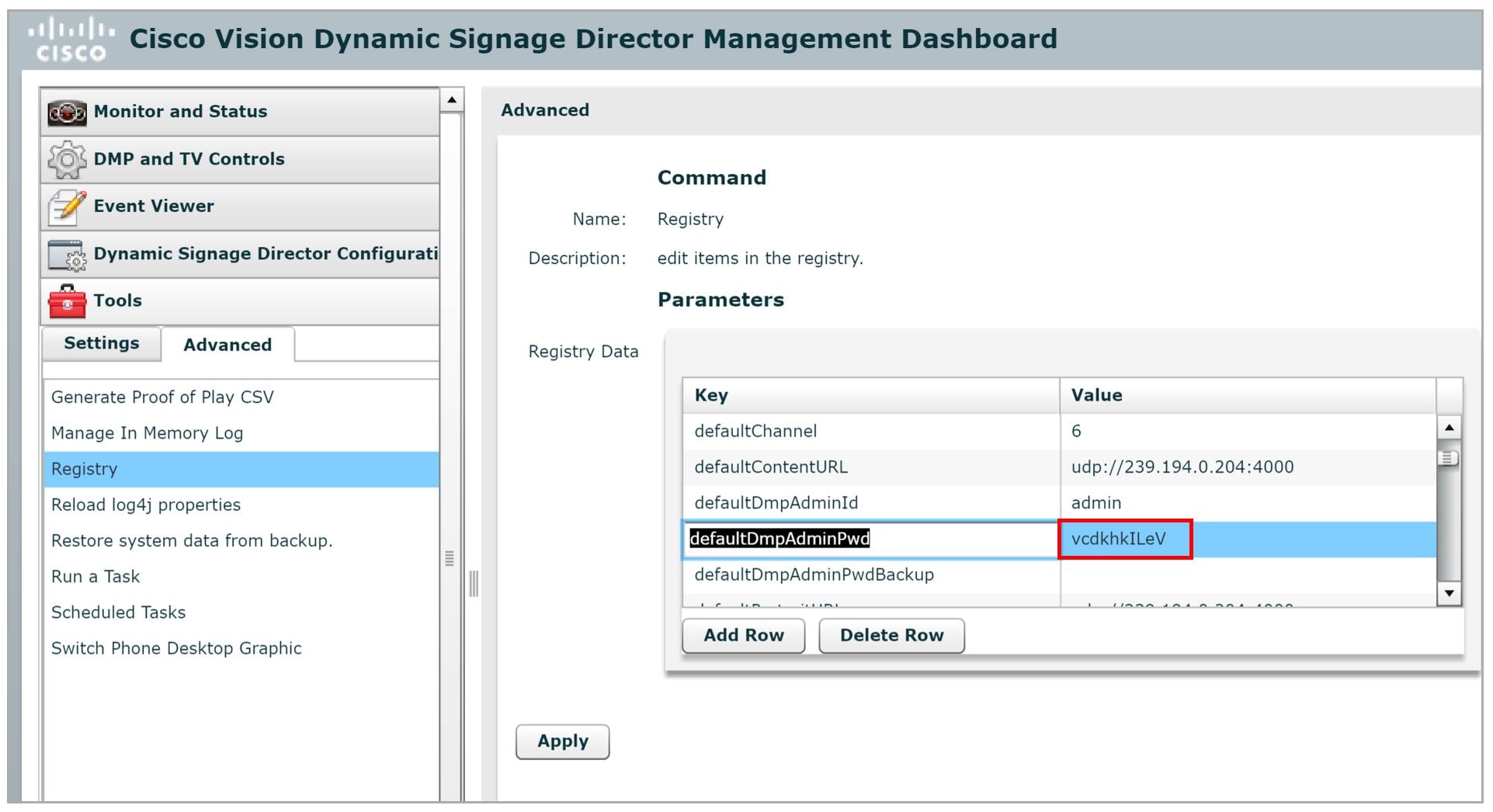The image size is (1493, 812).
Task: Click the Dynamic Signage Director Configuration window icon
Action: point(67,255)
